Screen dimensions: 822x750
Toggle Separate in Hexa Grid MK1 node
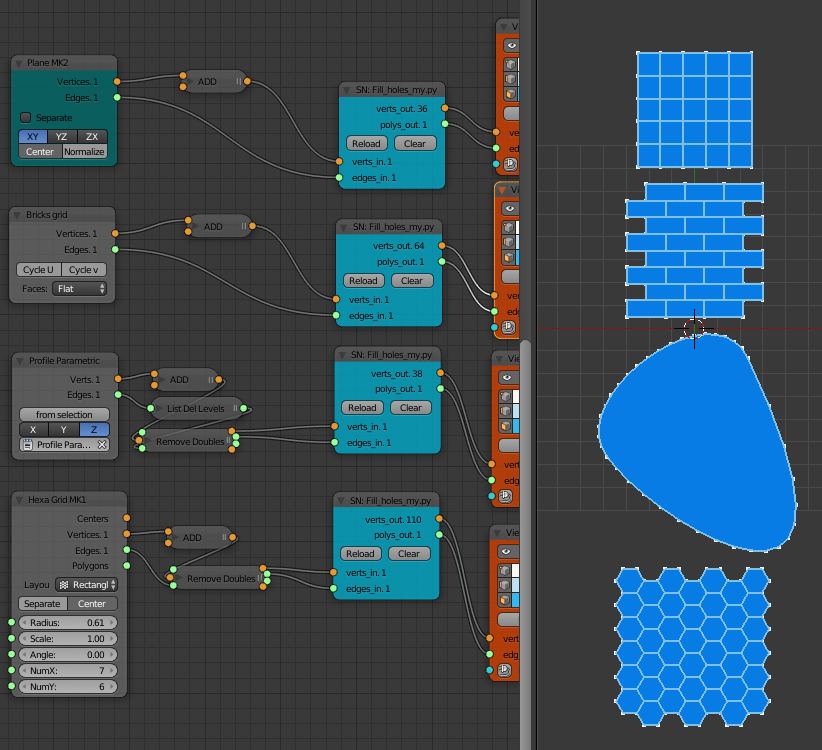pyautogui.click(x=42, y=604)
